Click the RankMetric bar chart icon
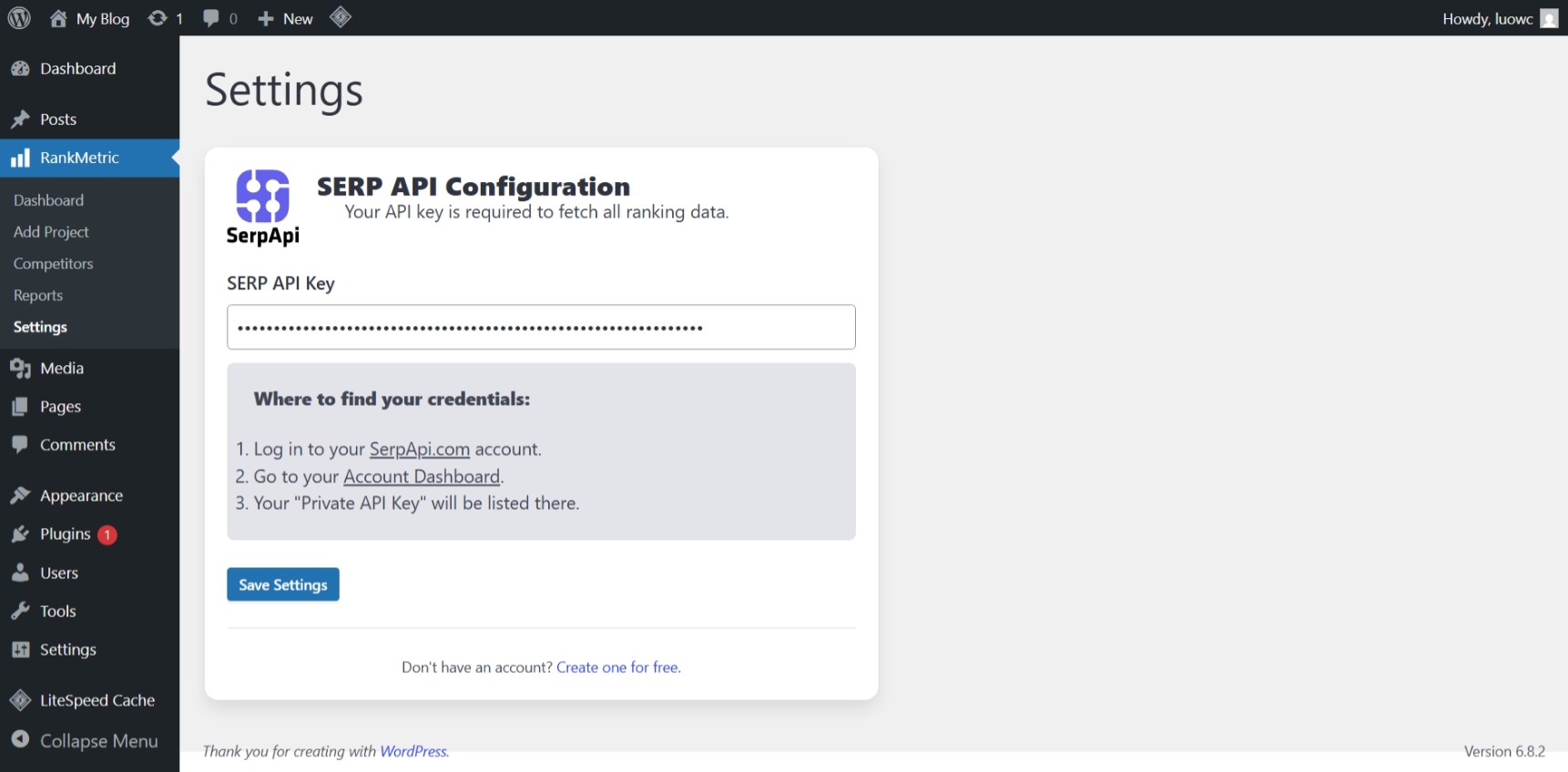1568x772 pixels. coord(20,158)
